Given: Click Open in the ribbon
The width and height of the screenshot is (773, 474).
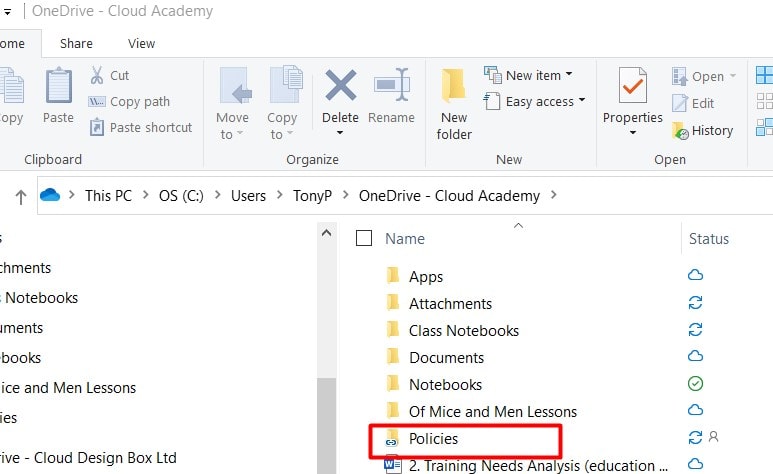Looking at the screenshot, I should tap(704, 76).
